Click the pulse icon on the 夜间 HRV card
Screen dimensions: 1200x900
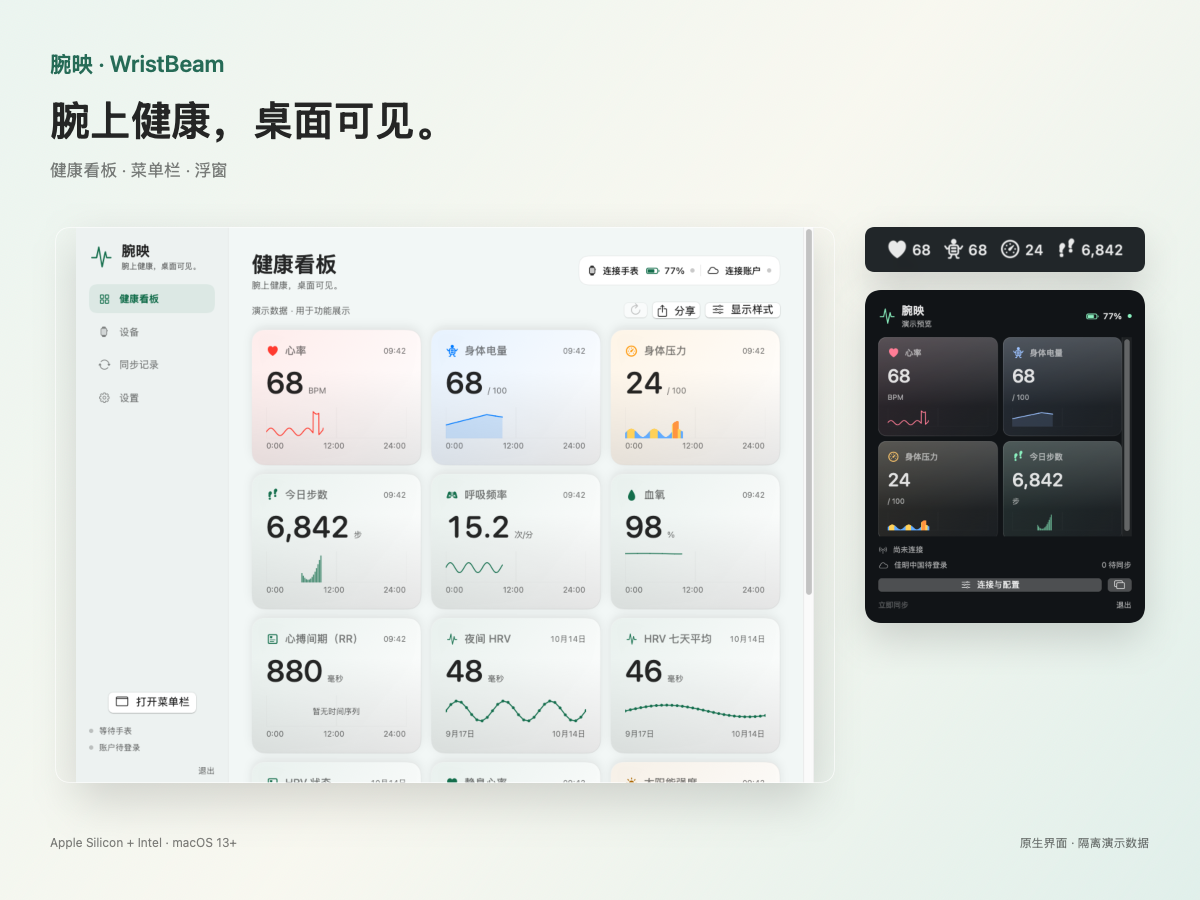point(452,639)
